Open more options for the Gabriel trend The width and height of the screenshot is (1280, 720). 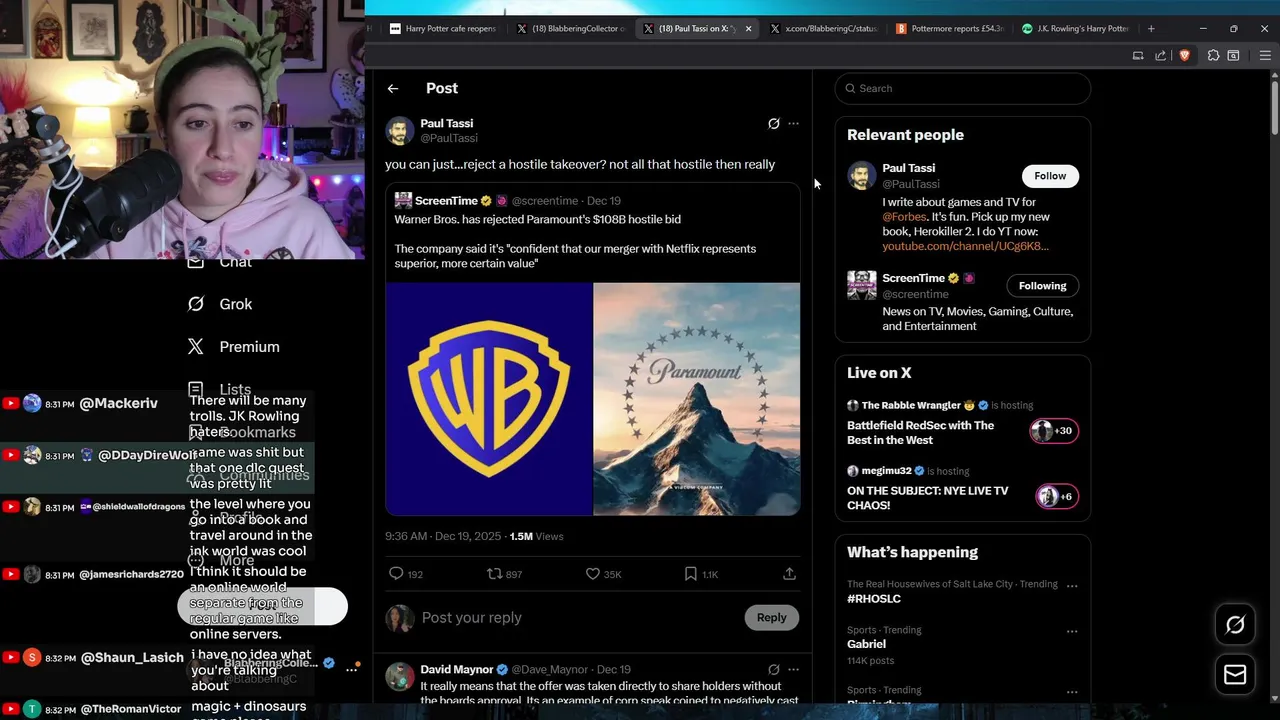1071,632
